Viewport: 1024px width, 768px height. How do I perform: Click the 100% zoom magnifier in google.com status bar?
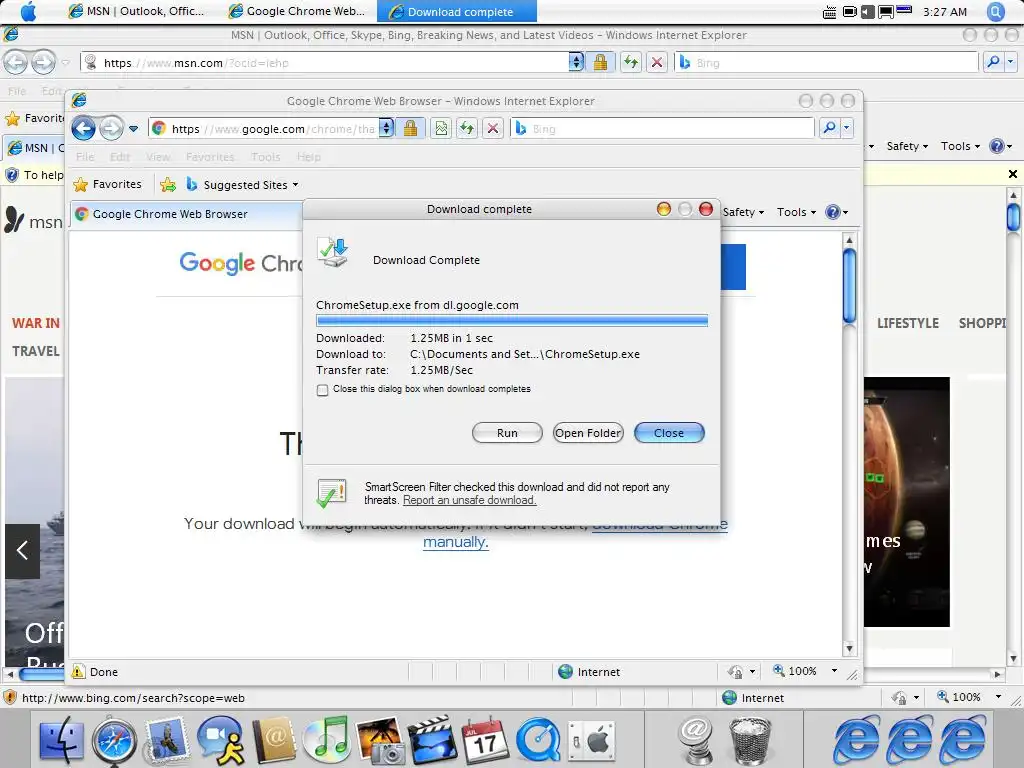pos(779,670)
